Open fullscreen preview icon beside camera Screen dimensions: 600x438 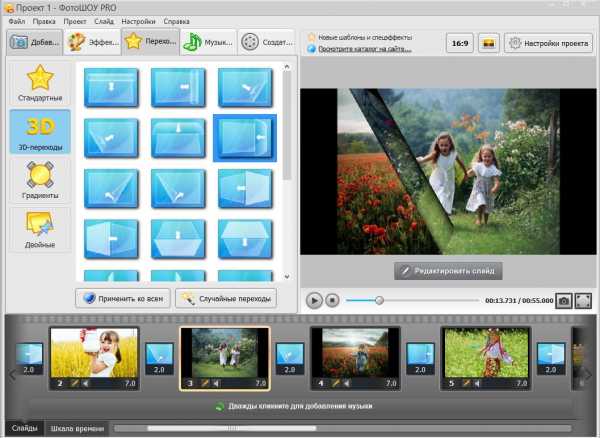(x=583, y=301)
